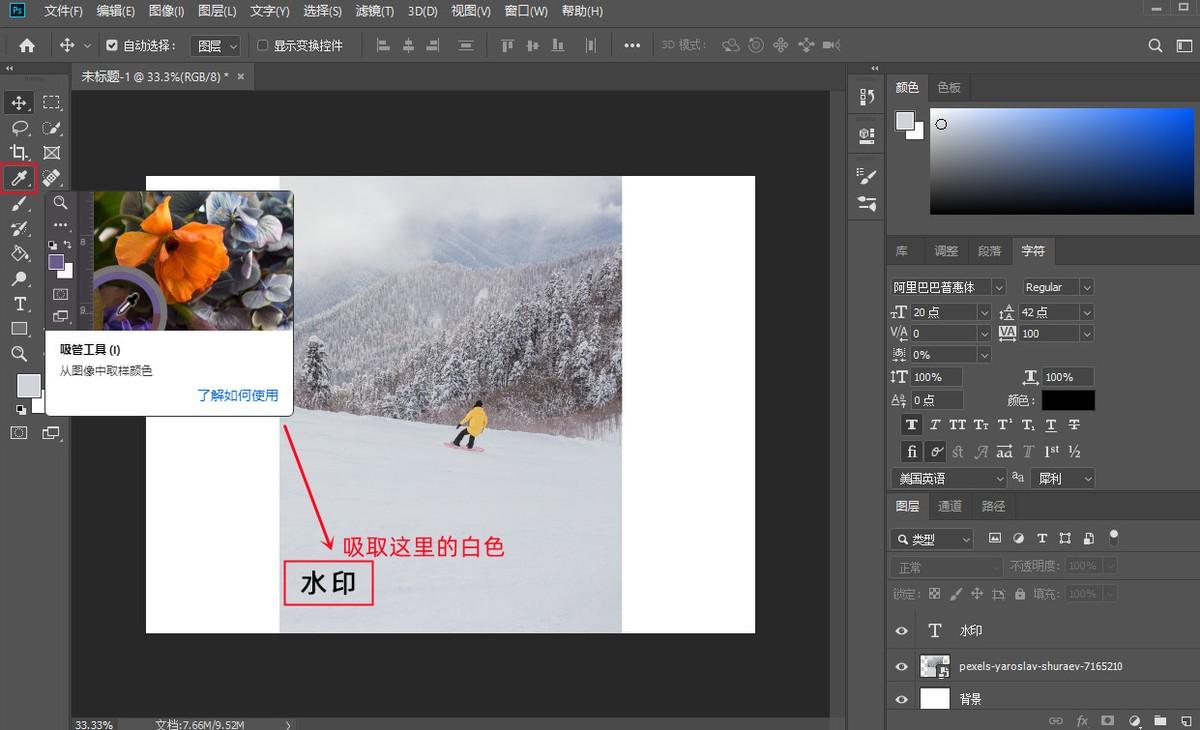Hide the pexels-yaroslav-shuraev layer

point(902,666)
